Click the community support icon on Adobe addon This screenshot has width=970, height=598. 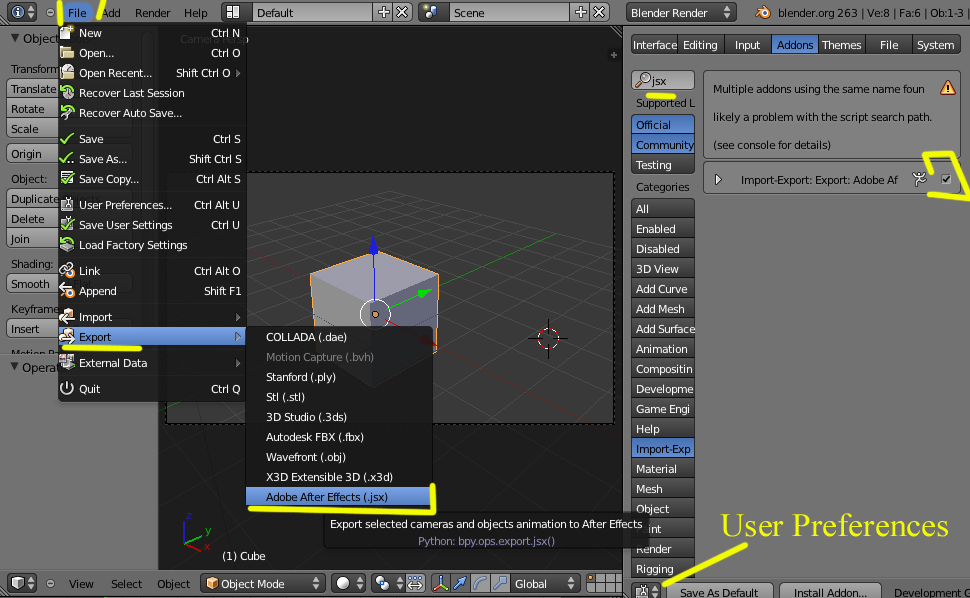point(920,179)
